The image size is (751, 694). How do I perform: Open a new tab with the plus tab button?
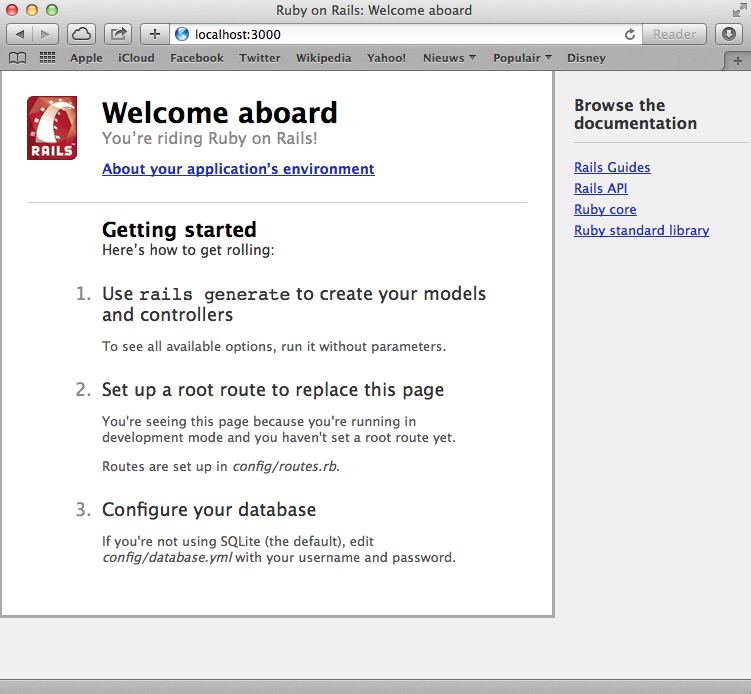coord(737,61)
